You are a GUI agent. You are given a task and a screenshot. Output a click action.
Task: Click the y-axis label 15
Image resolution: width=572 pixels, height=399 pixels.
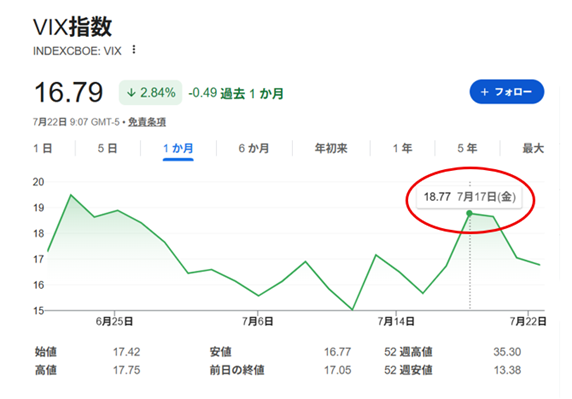click(38, 311)
